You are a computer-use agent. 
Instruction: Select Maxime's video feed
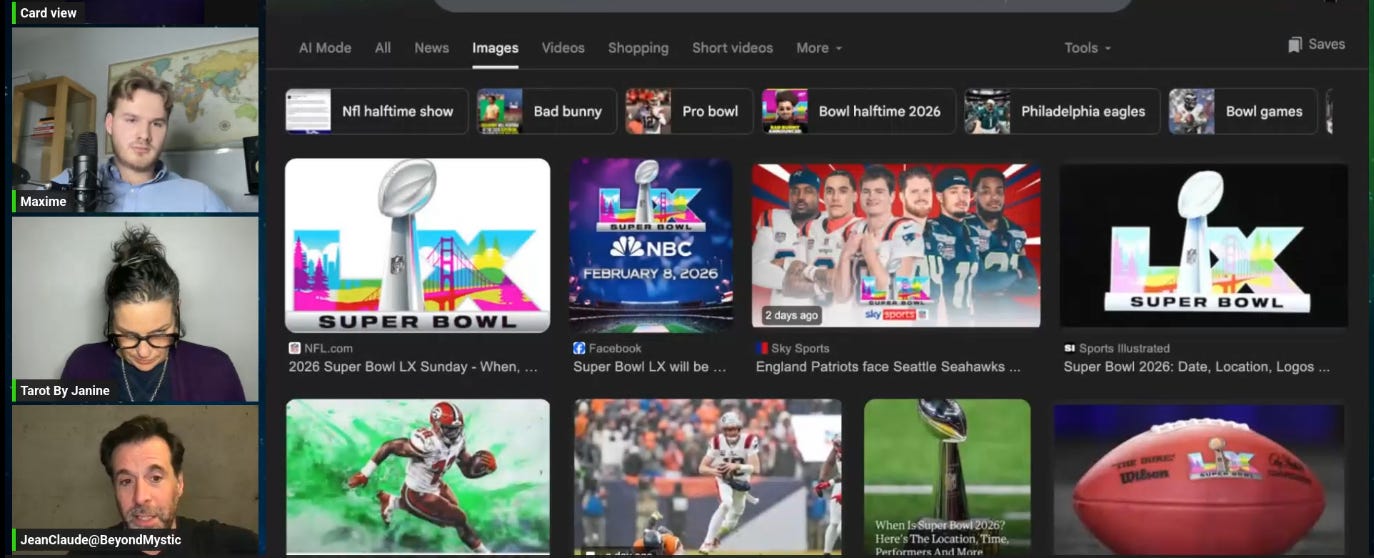pyautogui.click(x=135, y=120)
